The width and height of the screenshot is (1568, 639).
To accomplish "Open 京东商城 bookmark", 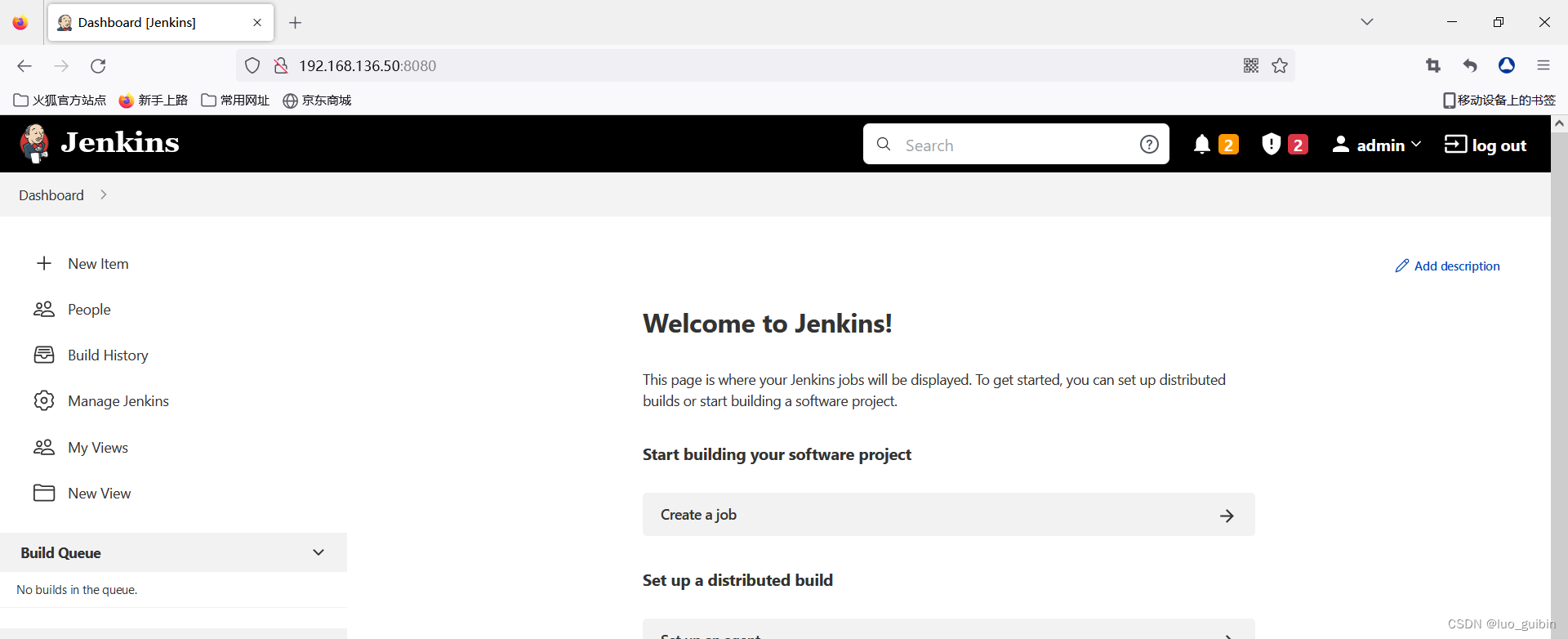I will (x=317, y=101).
